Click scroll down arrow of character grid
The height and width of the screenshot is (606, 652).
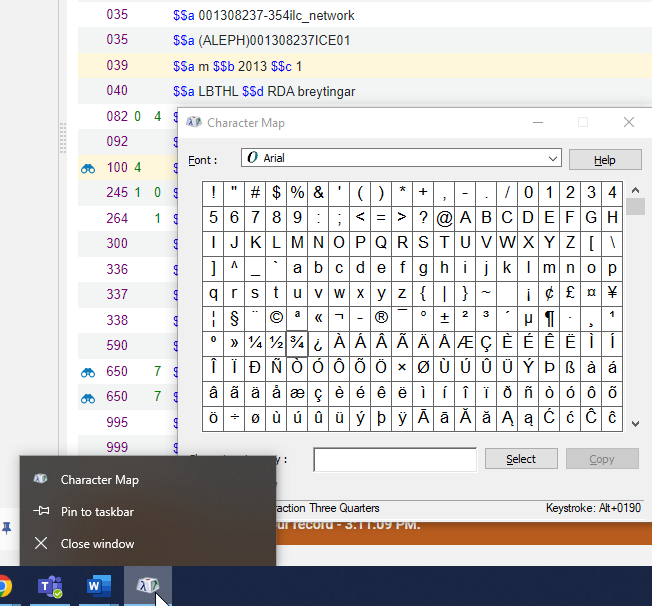coord(635,424)
